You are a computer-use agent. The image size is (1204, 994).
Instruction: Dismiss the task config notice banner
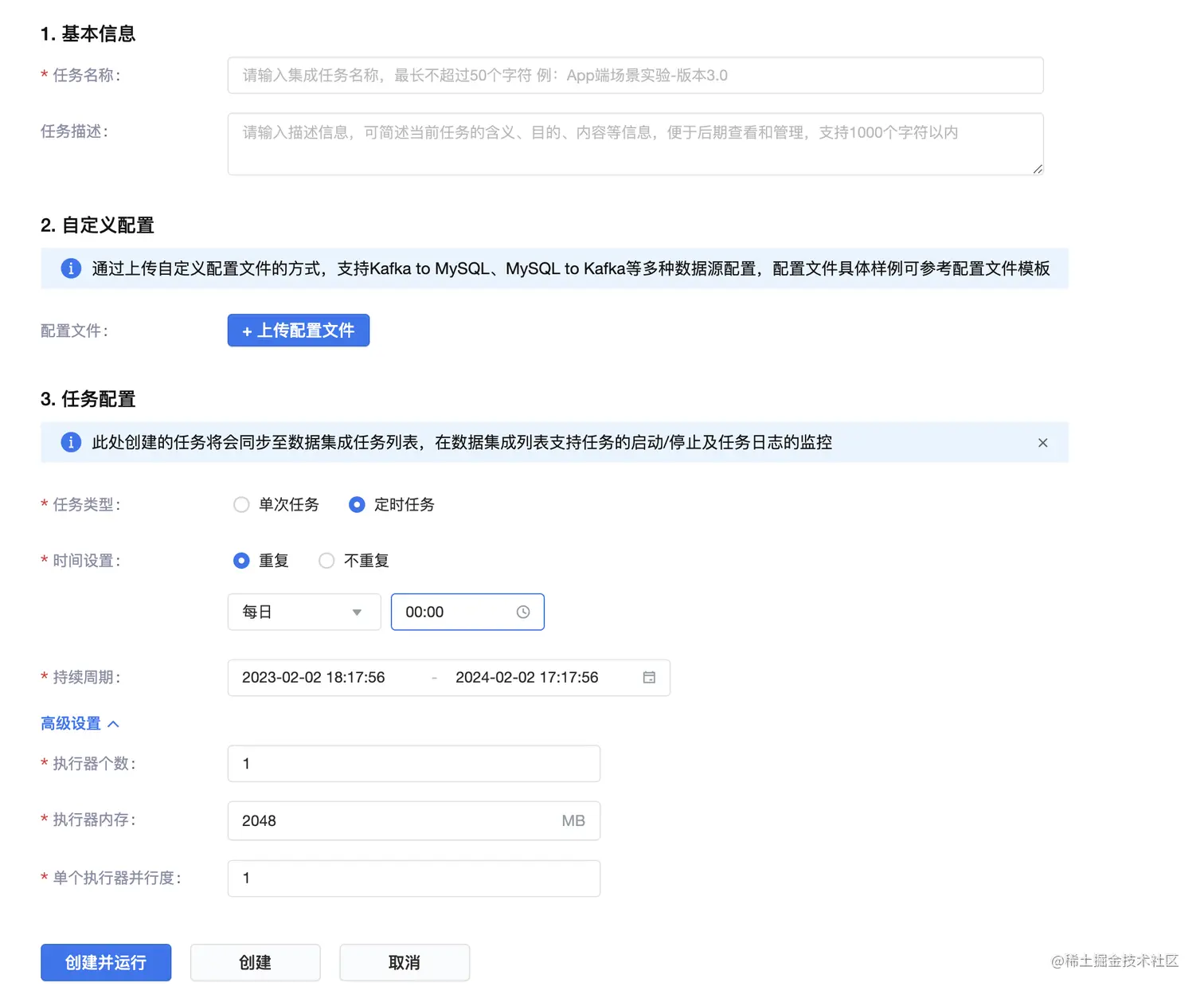(x=1042, y=443)
